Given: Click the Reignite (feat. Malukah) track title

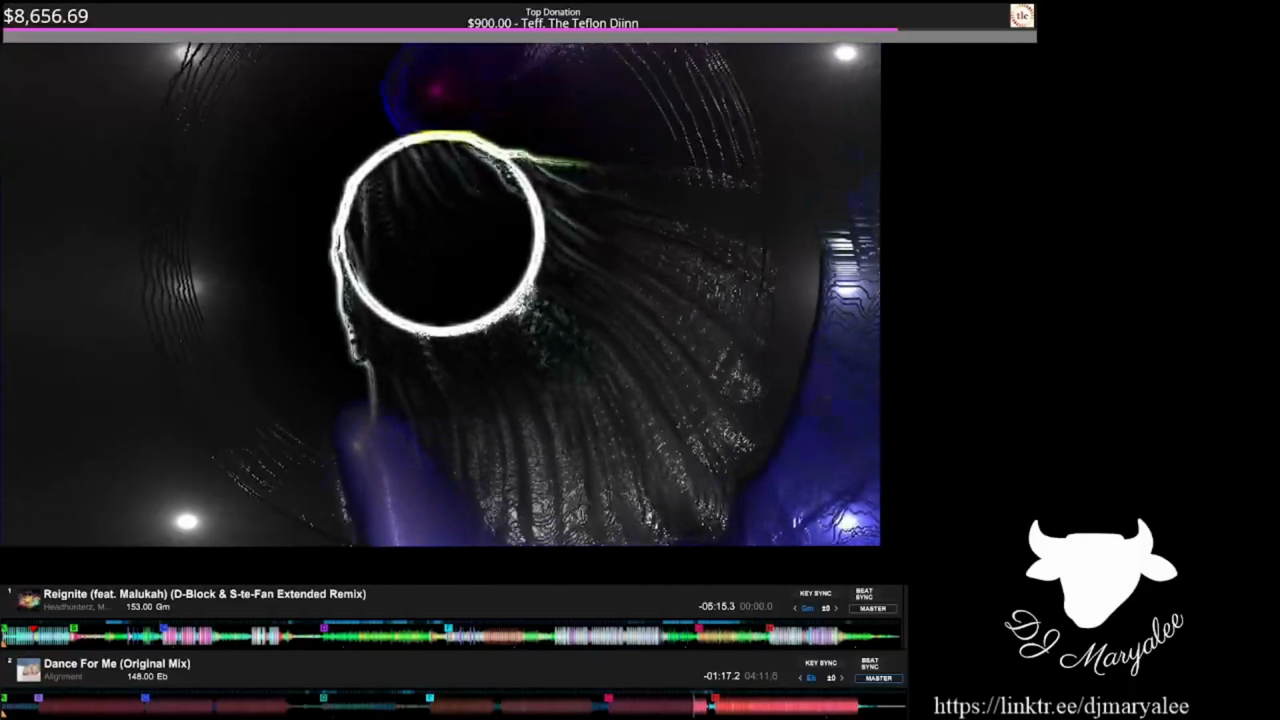Looking at the screenshot, I should click(x=204, y=593).
